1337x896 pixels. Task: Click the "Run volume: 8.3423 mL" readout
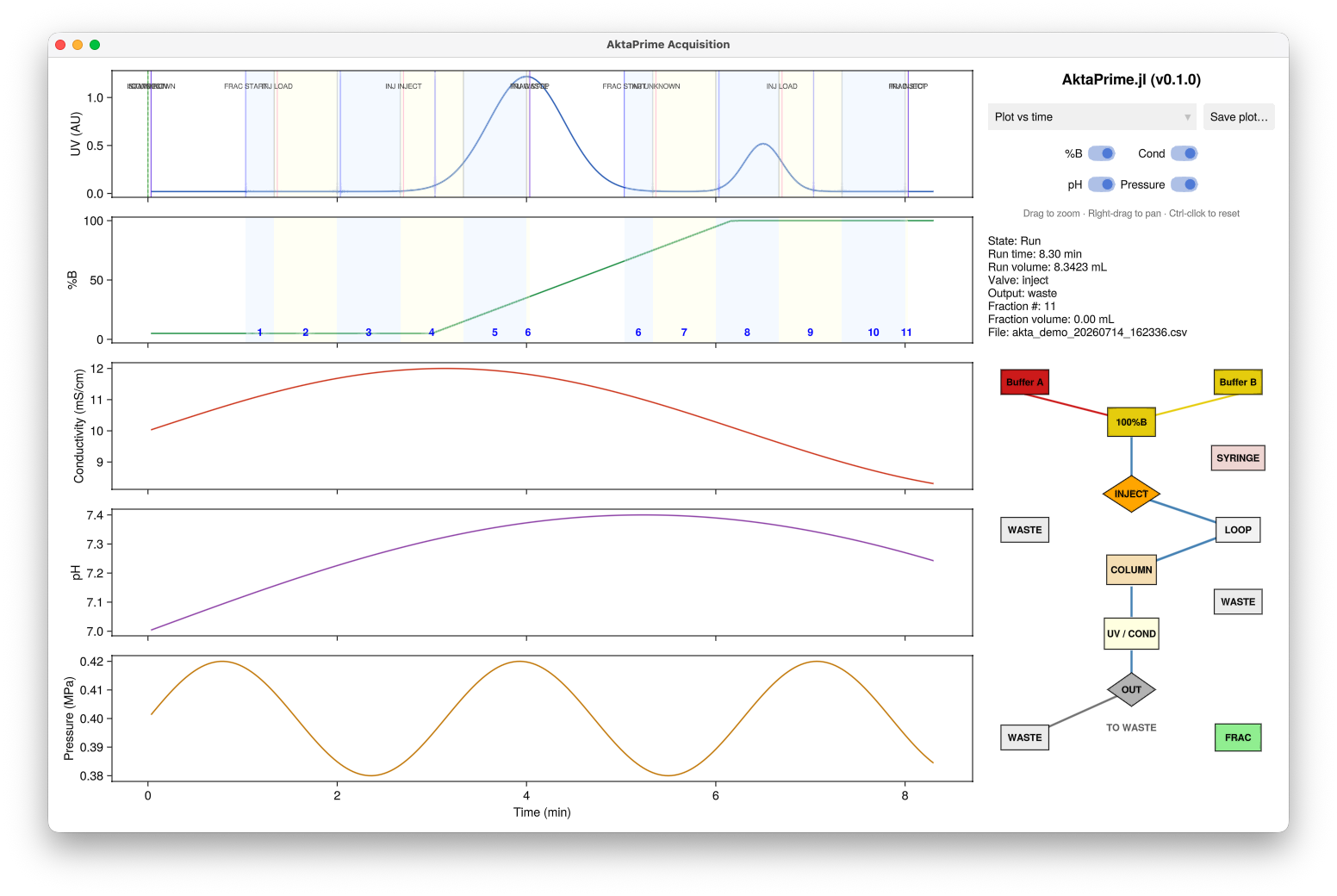1048,267
